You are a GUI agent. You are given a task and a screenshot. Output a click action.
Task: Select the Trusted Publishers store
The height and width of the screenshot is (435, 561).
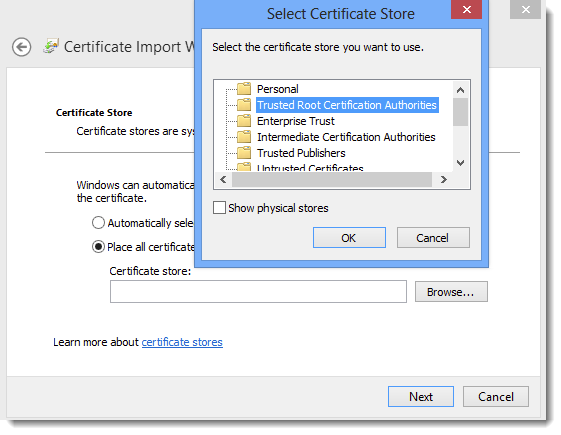point(301,153)
